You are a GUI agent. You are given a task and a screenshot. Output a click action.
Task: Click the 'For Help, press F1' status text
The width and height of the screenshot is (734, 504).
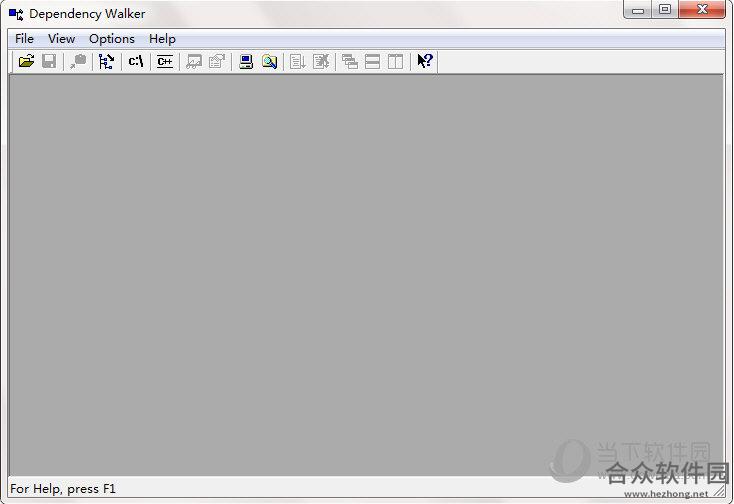click(63, 489)
